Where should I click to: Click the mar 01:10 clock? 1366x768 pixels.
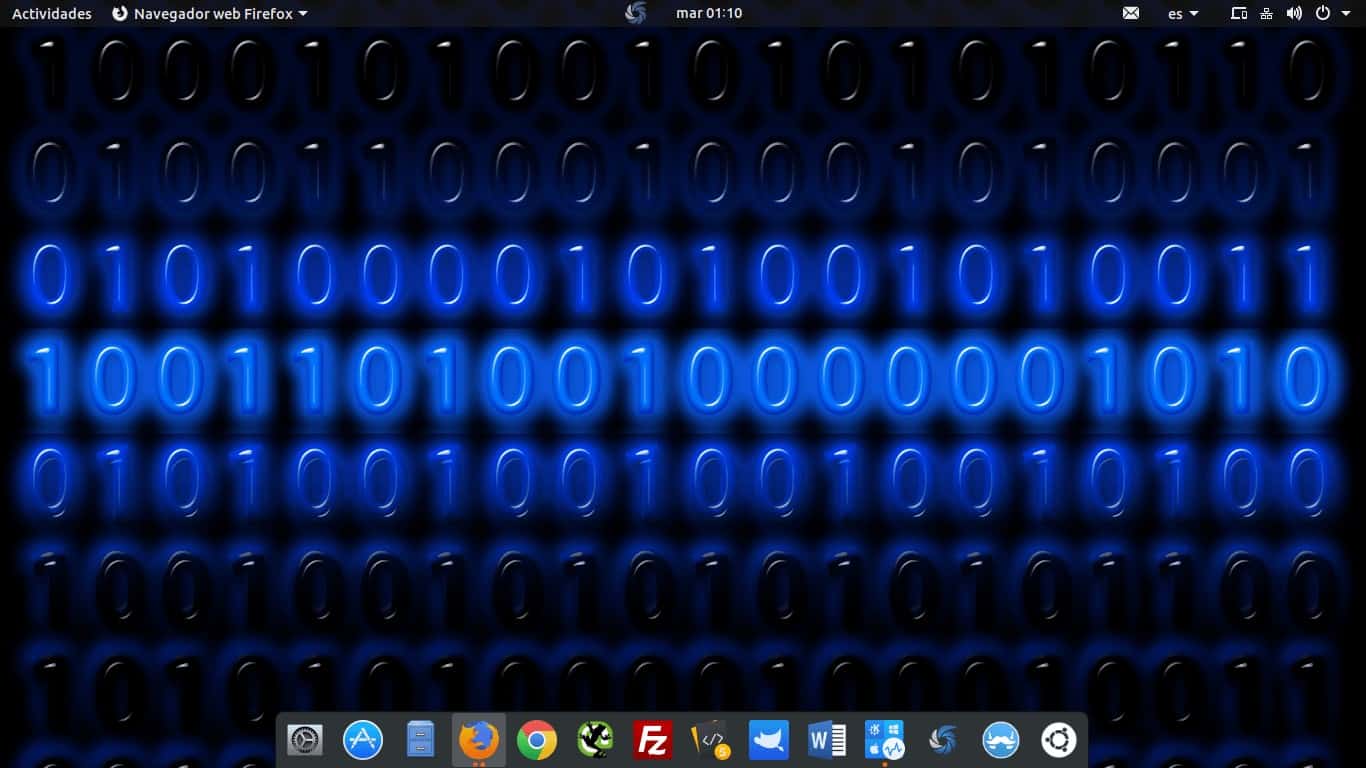pyautogui.click(x=709, y=13)
